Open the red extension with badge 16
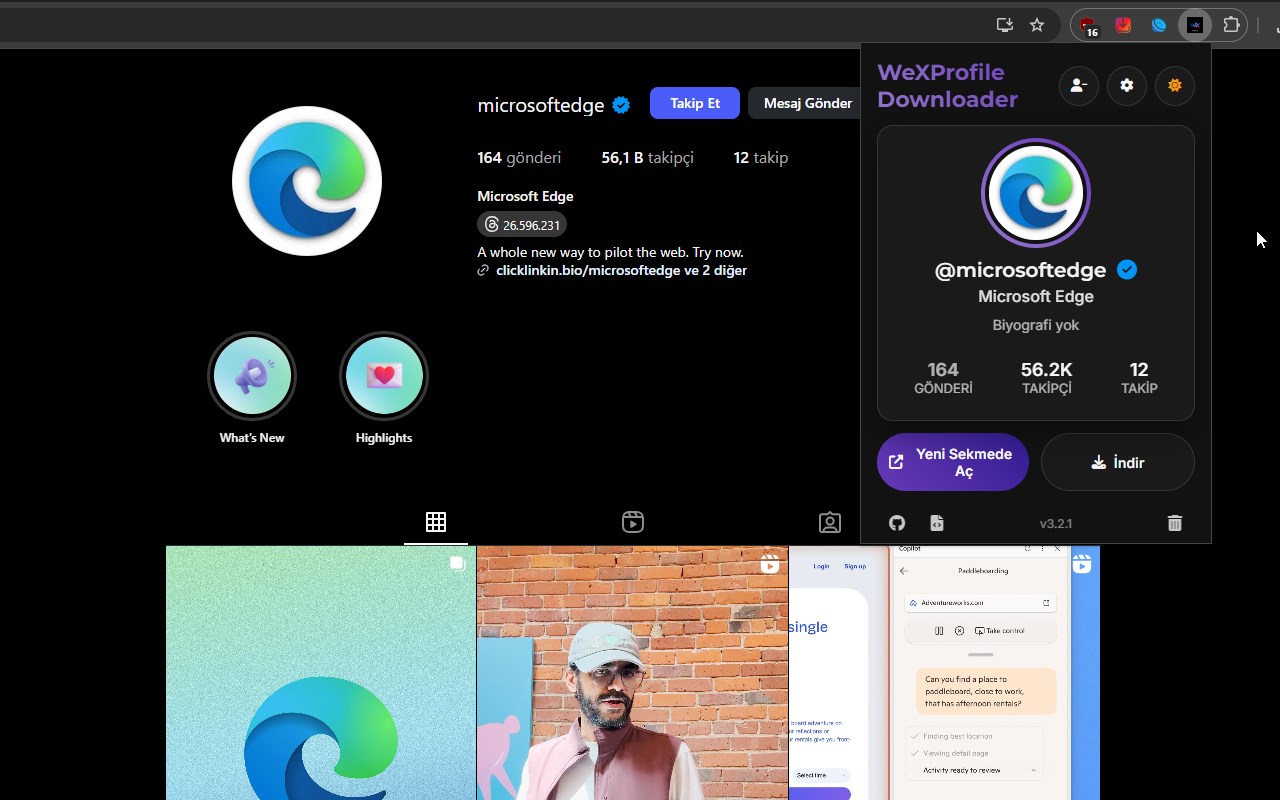 coord(1088,26)
